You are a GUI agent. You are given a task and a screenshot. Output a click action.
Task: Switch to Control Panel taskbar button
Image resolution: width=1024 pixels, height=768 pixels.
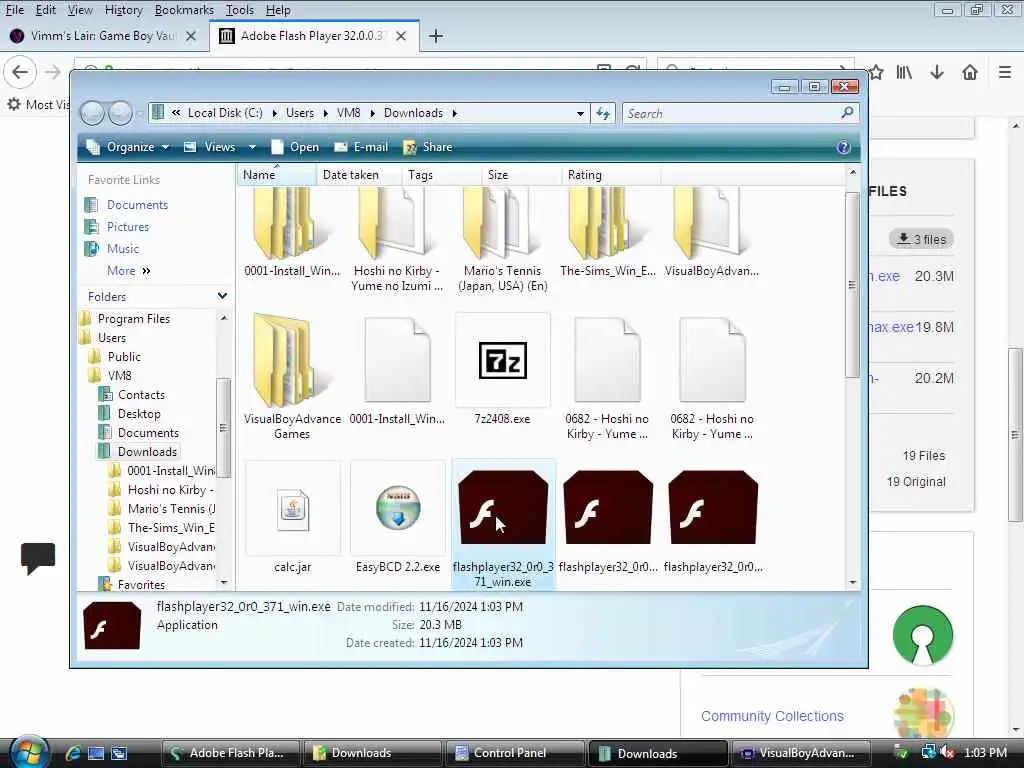coord(513,753)
